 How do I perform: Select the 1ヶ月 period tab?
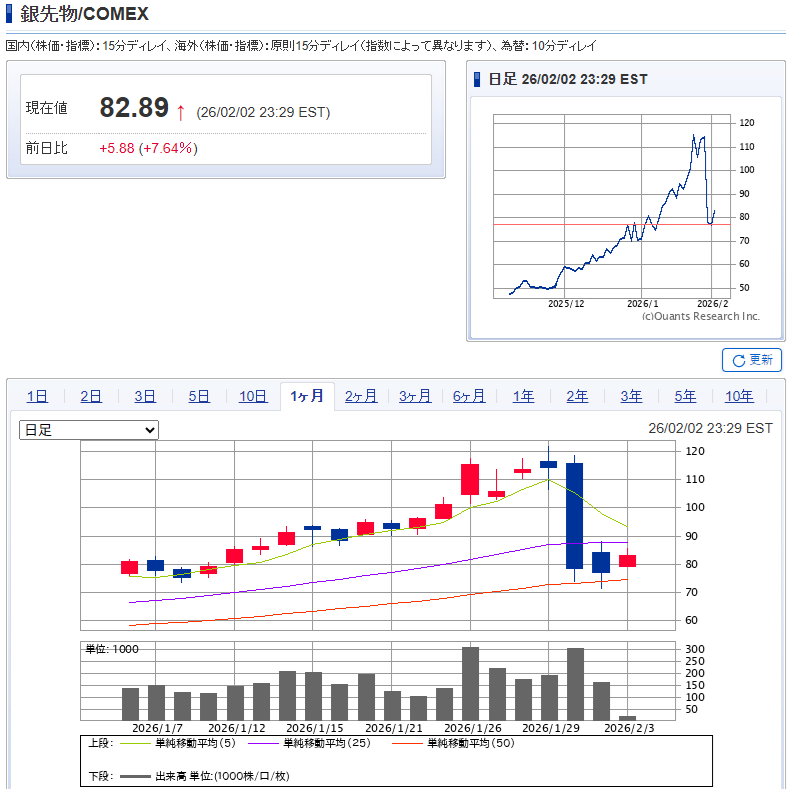[307, 396]
